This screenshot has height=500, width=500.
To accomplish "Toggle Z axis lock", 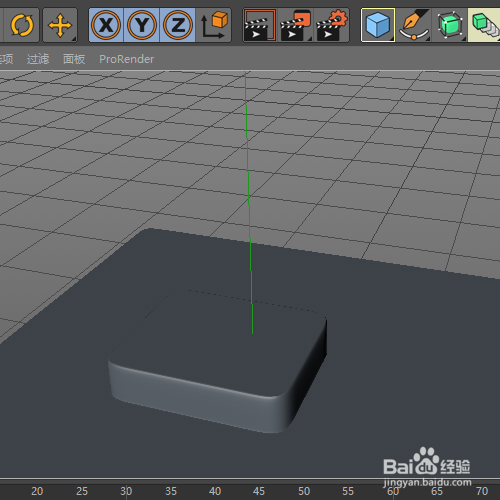I will point(178,25).
